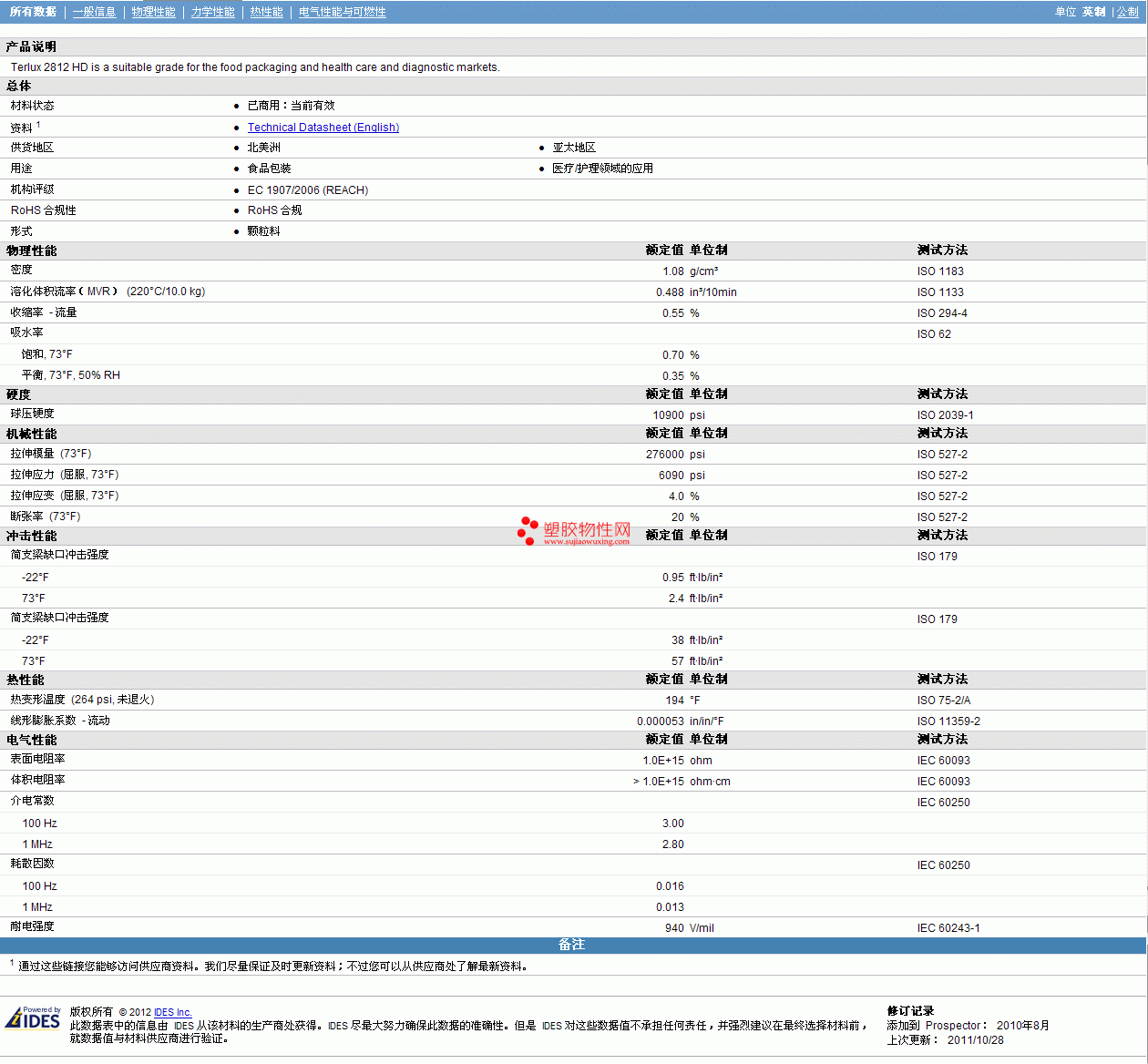
Task: Click the value 6090 psi
Action: pos(682,476)
